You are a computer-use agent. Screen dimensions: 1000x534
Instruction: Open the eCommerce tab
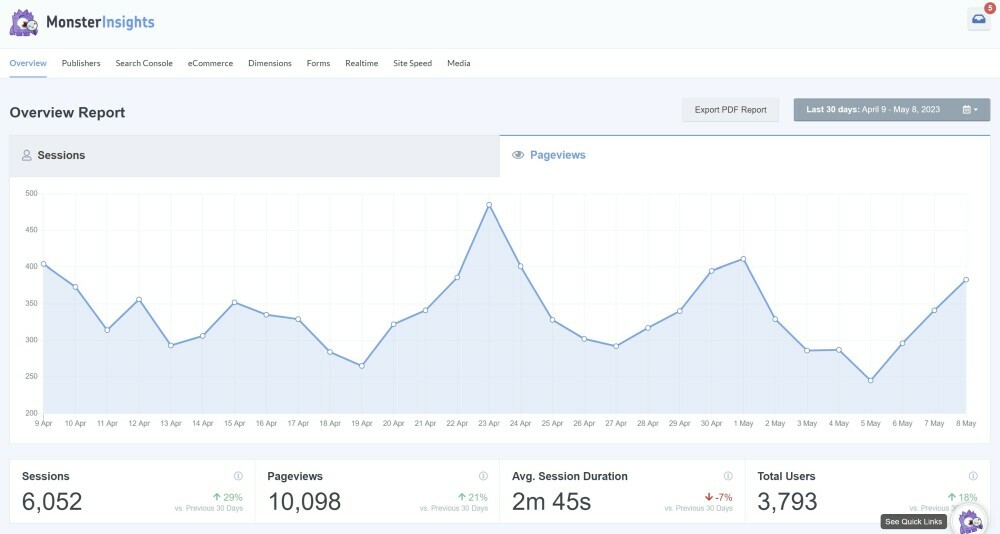click(210, 63)
